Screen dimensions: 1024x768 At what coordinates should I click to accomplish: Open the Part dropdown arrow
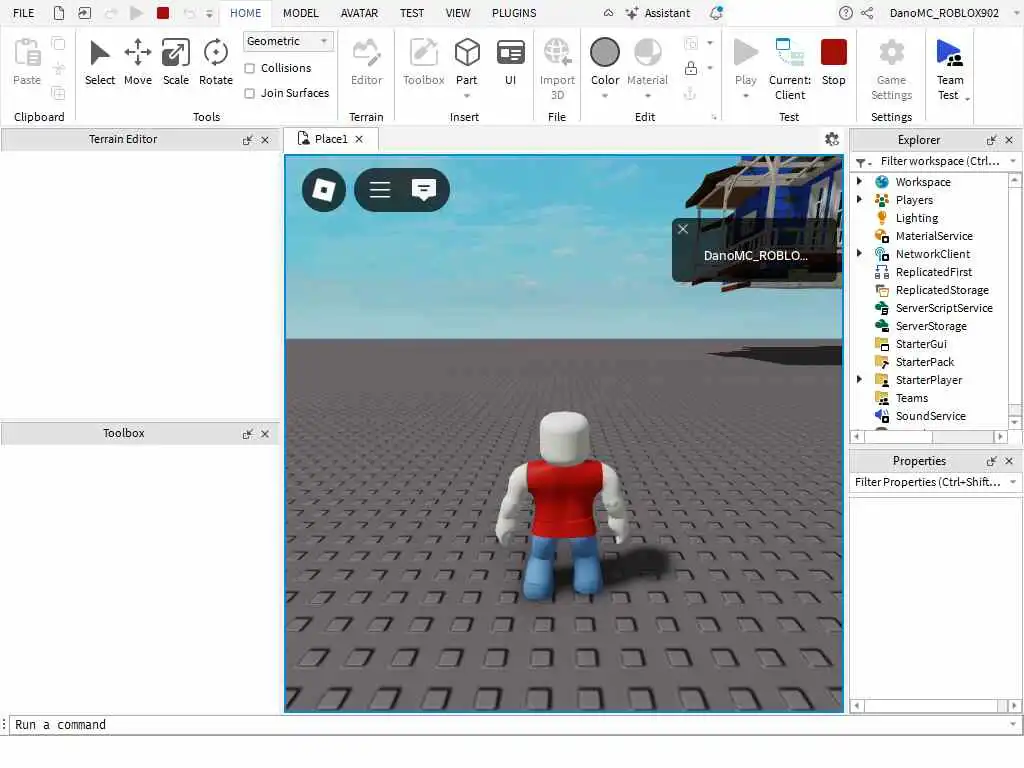467,96
